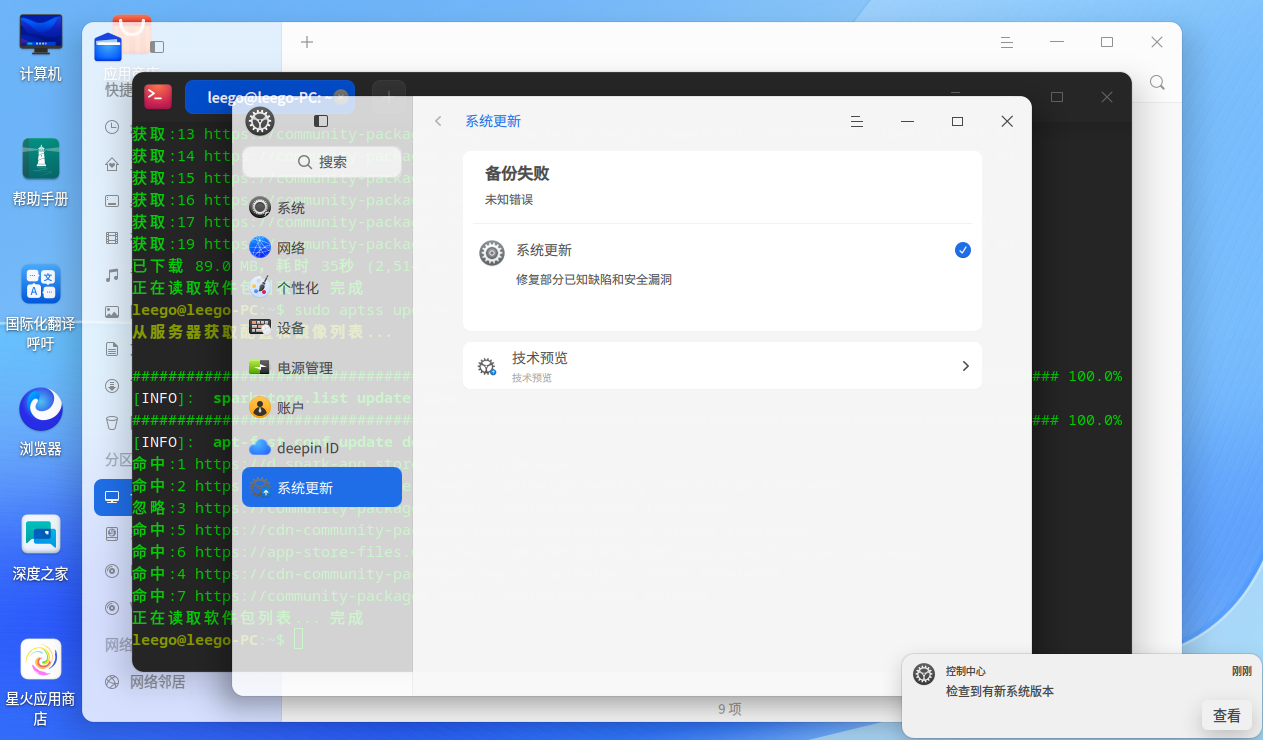
Task: Click 修复部分已知缺陷和安全漏洞 description
Action: [x=594, y=280]
